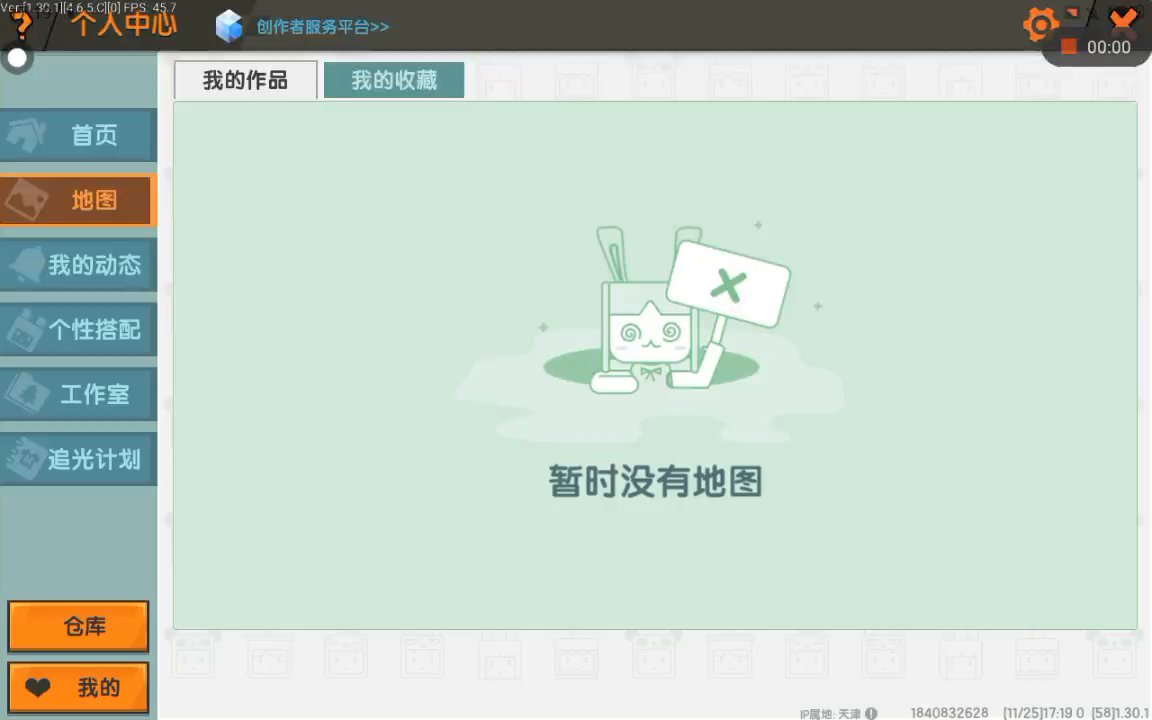
Task: Go to 工作室 in the sidebar
Action: coord(78,394)
